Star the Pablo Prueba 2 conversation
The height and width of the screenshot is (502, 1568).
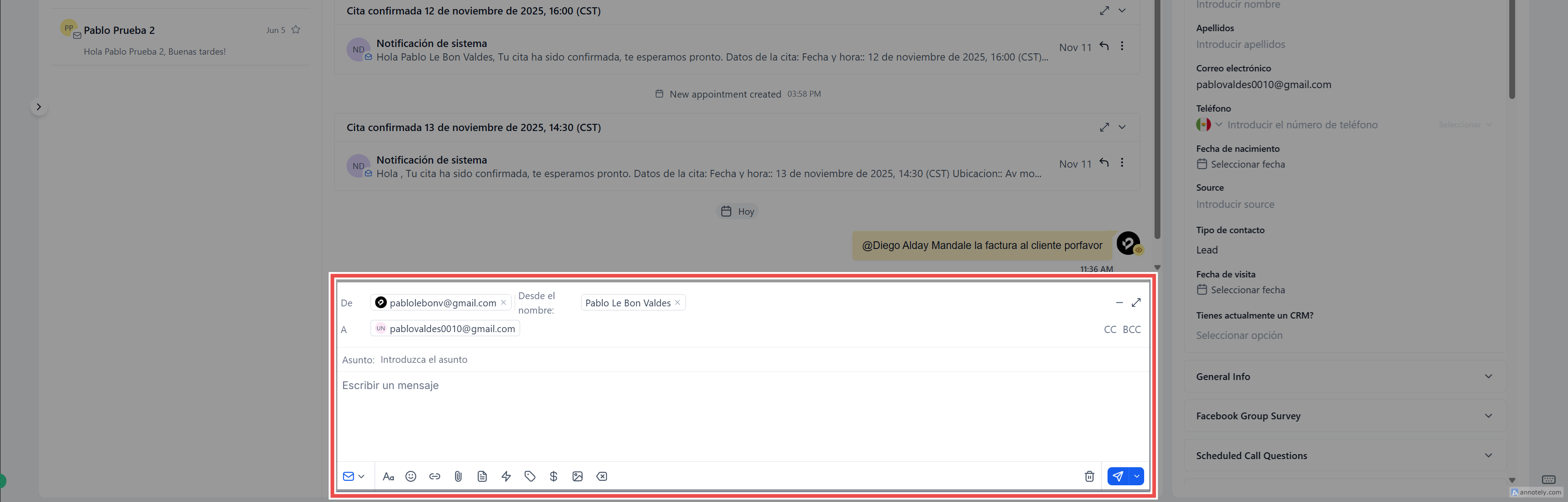tap(296, 30)
